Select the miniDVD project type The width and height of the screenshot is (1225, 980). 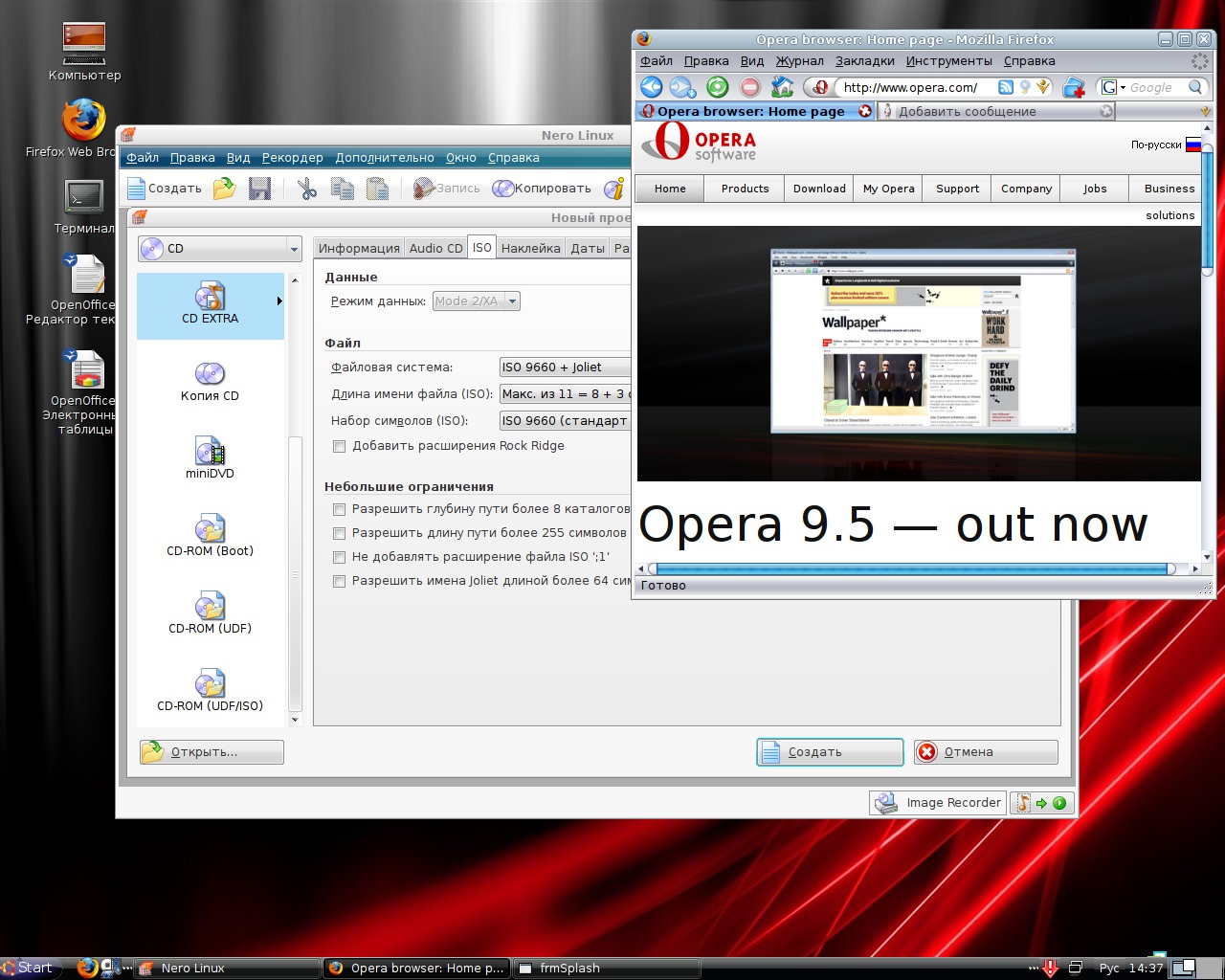coord(210,459)
